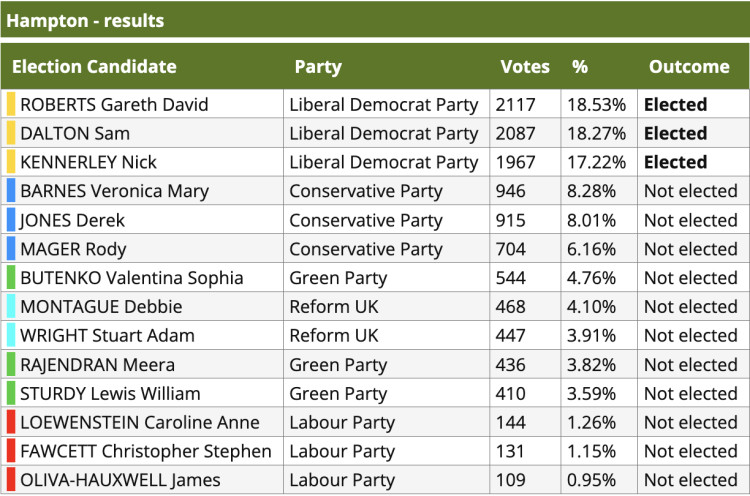Click JONES Derek's Conservative Party cell

pyautogui.click(x=386, y=220)
